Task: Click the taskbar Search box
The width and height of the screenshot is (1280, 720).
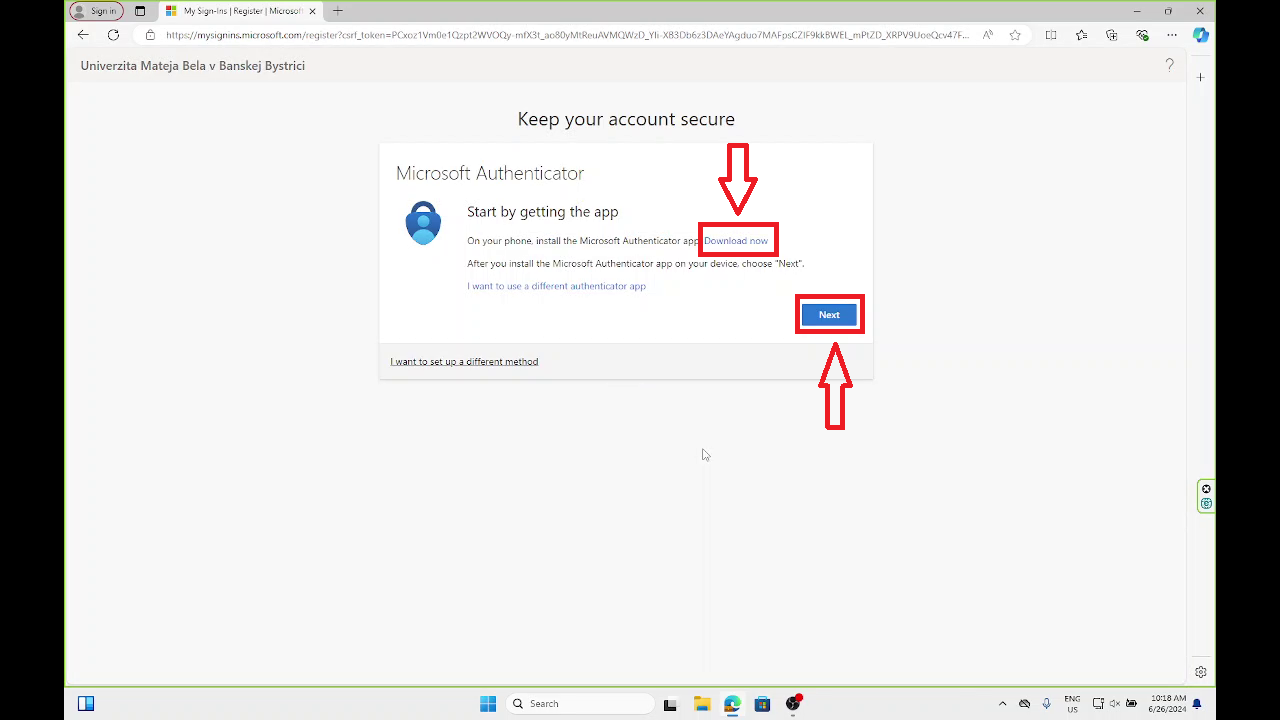Action: (x=580, y=704)
